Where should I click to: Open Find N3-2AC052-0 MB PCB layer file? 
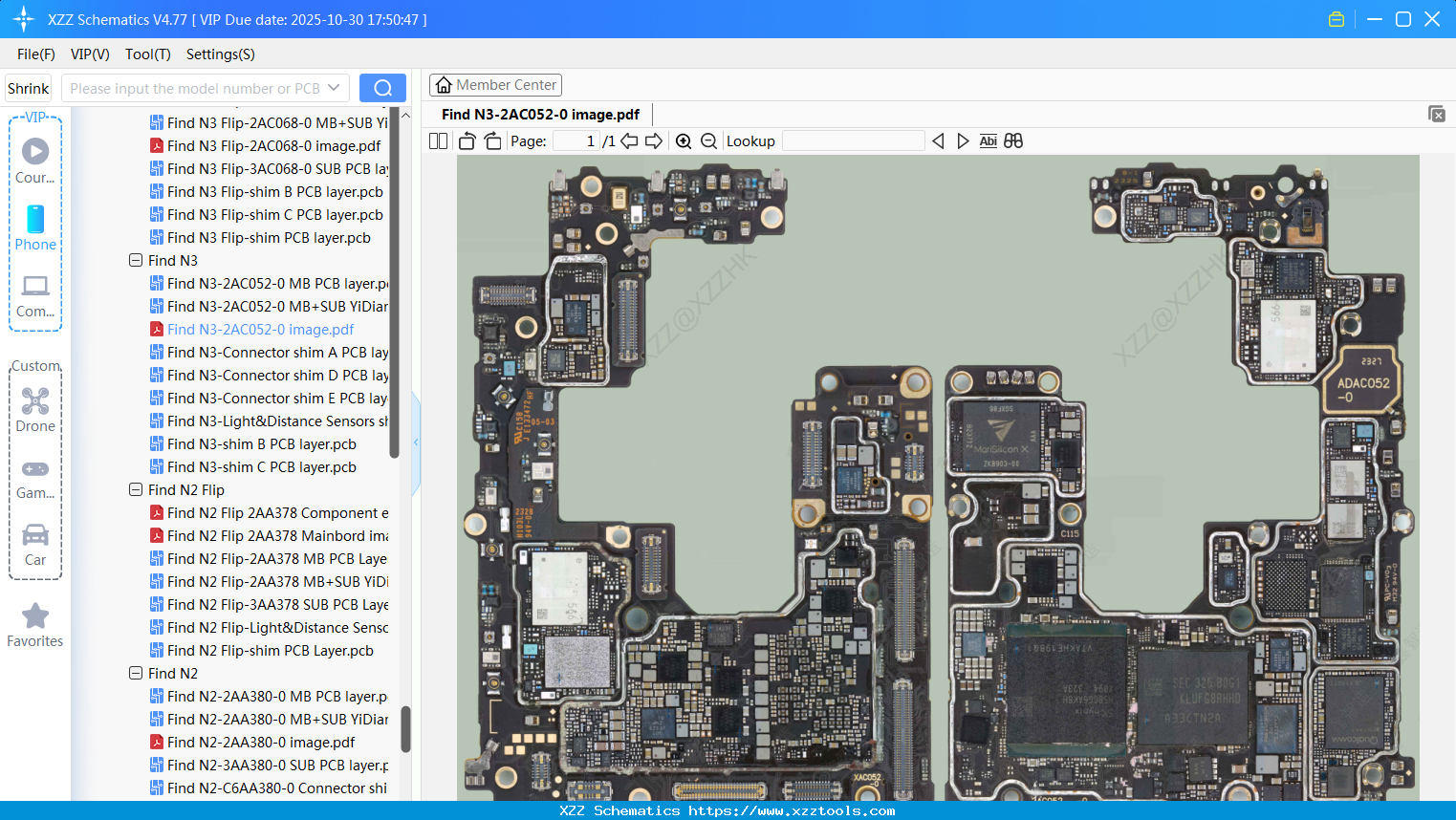[x=269, y=283]
